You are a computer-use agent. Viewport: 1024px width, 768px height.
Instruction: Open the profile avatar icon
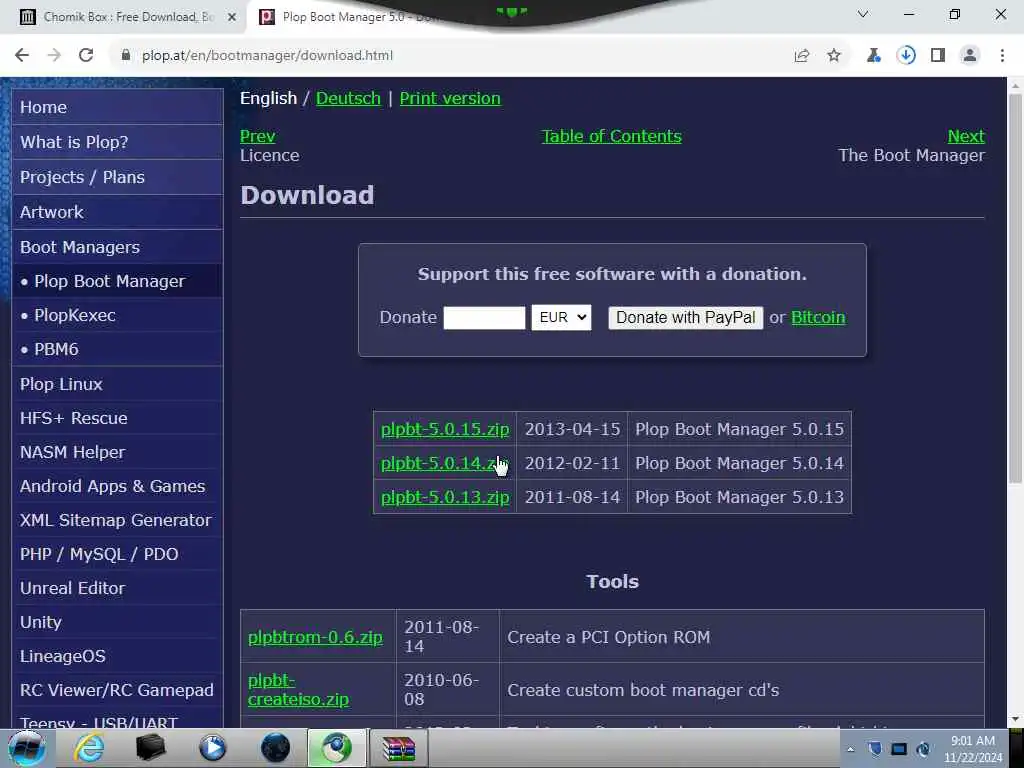tap(970, 56)
